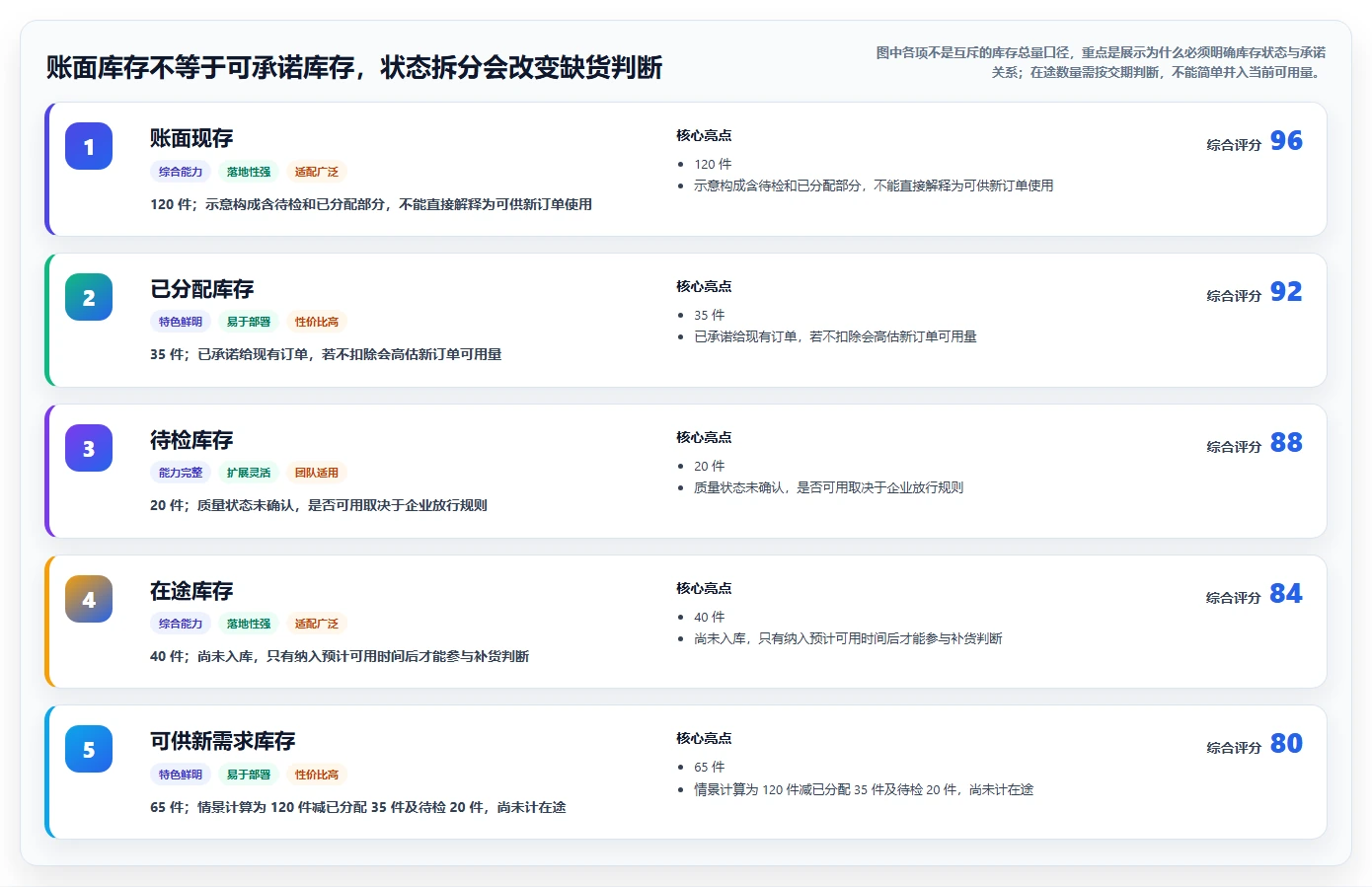The width and height of the screenshot is (1372, 887).
Task: Click the 40 件 bullet item
Action: (709, 618)
